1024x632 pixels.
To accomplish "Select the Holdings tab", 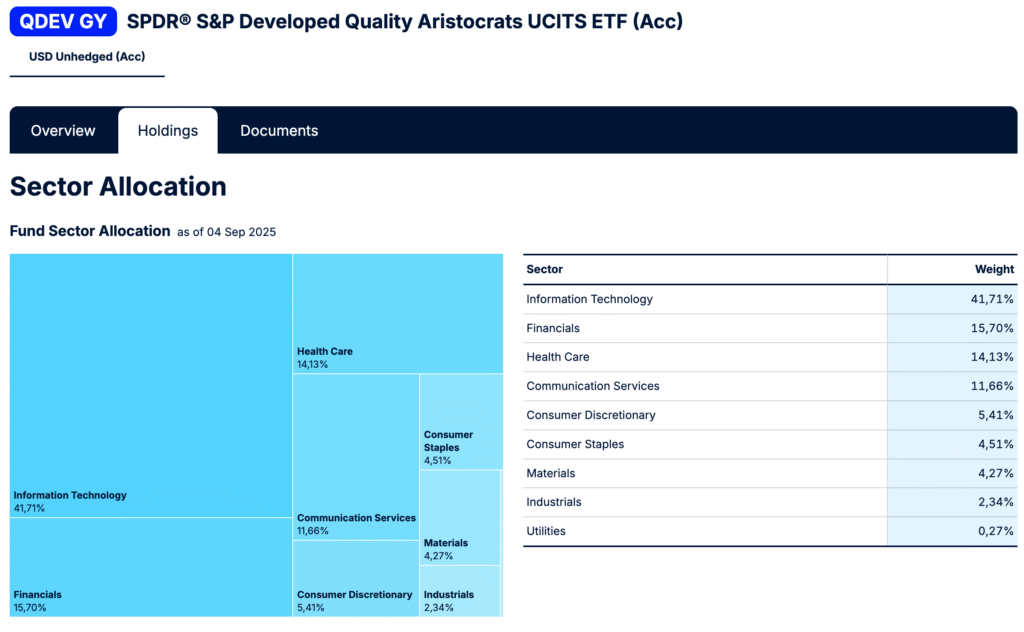I will [x=168, y=131].
